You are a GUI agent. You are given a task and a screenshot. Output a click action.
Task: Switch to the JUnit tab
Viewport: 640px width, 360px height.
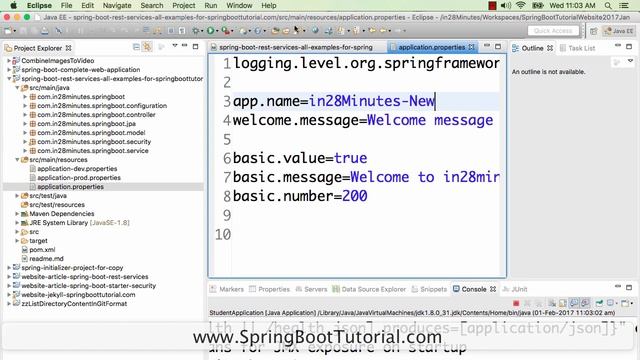pos(515,289)
